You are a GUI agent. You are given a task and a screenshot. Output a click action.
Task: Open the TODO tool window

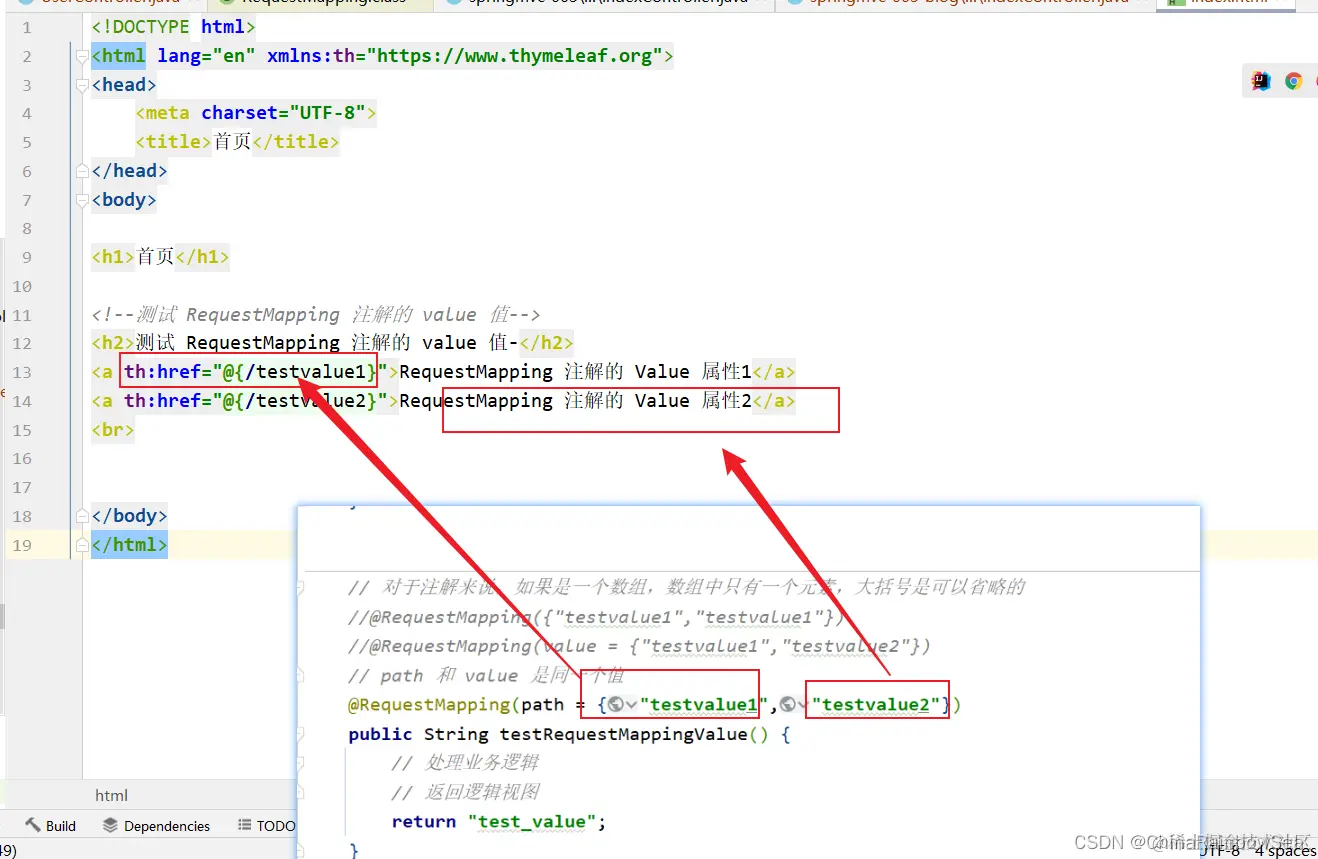click(267, 826)
